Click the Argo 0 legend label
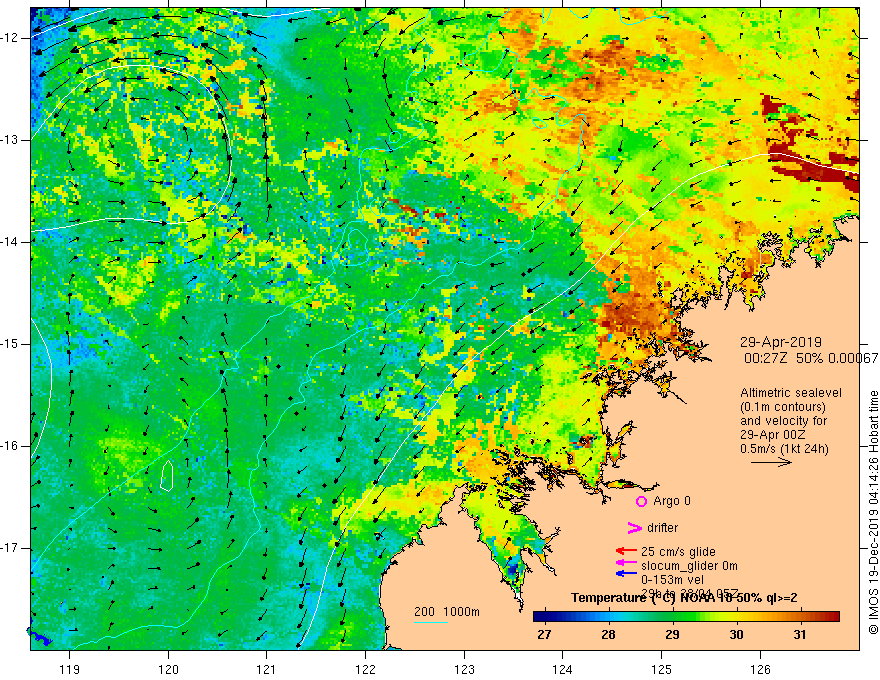Viewport: 880px width, 680px height. point(672,501)
